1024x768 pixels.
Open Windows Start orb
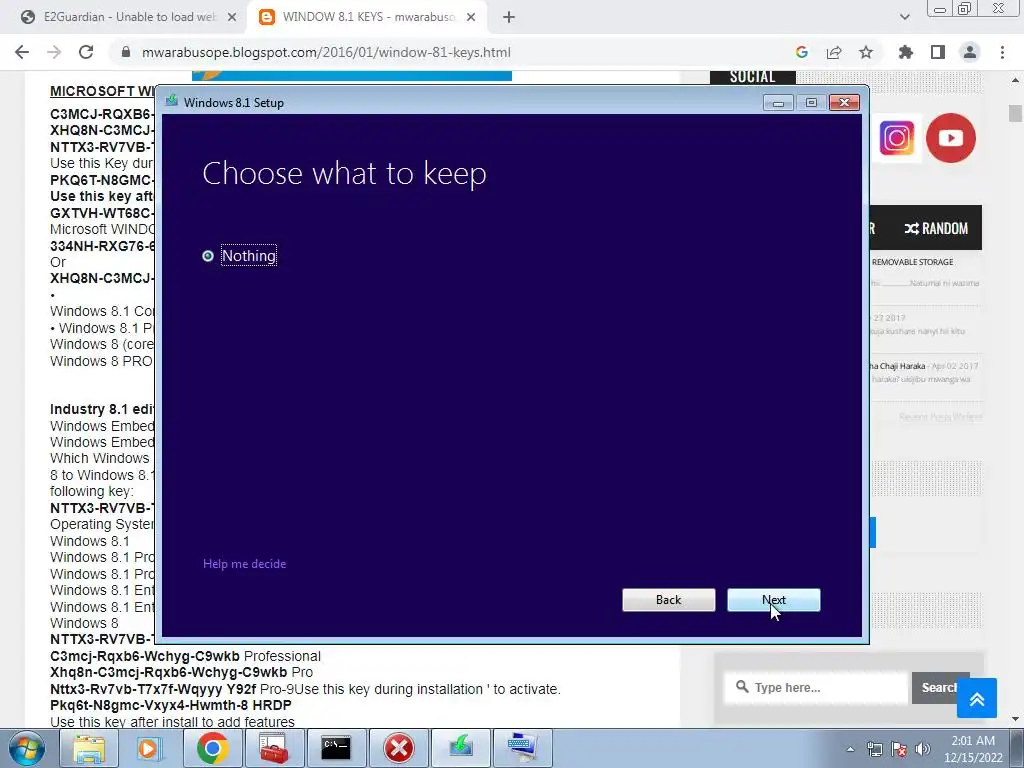pyautogui.click(x=25, y=748)
